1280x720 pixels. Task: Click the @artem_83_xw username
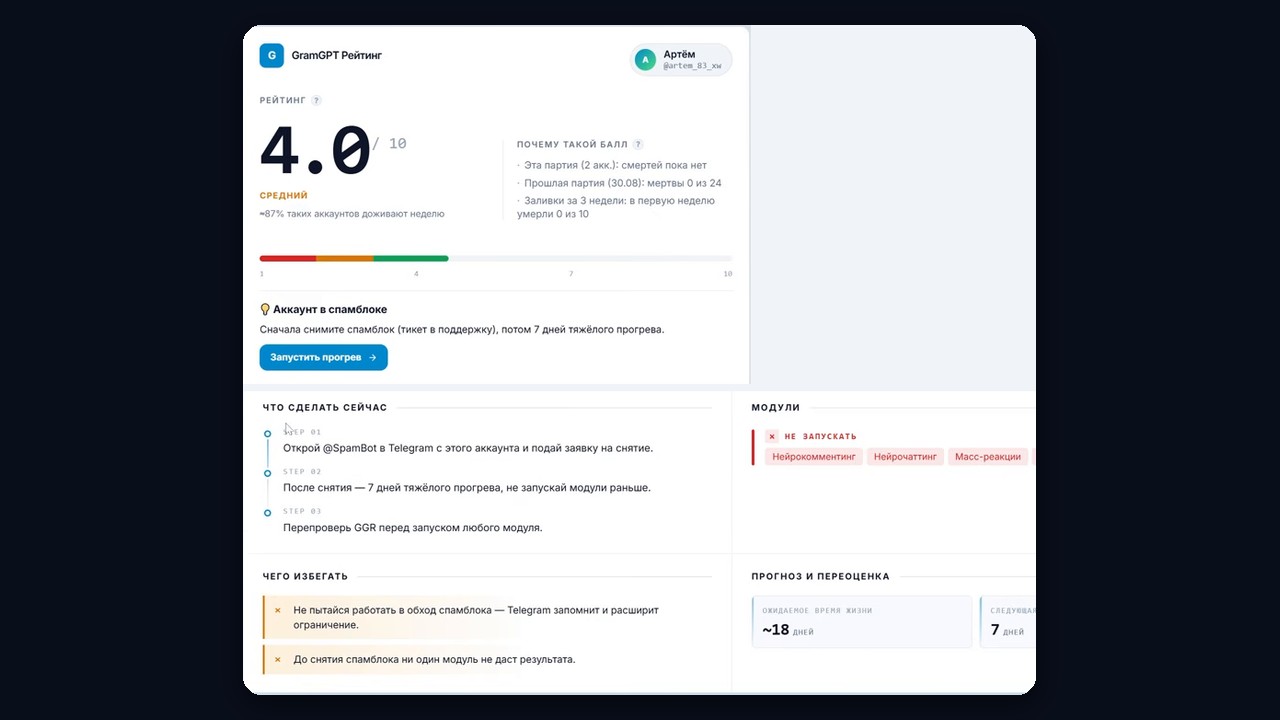click(692, 66)
